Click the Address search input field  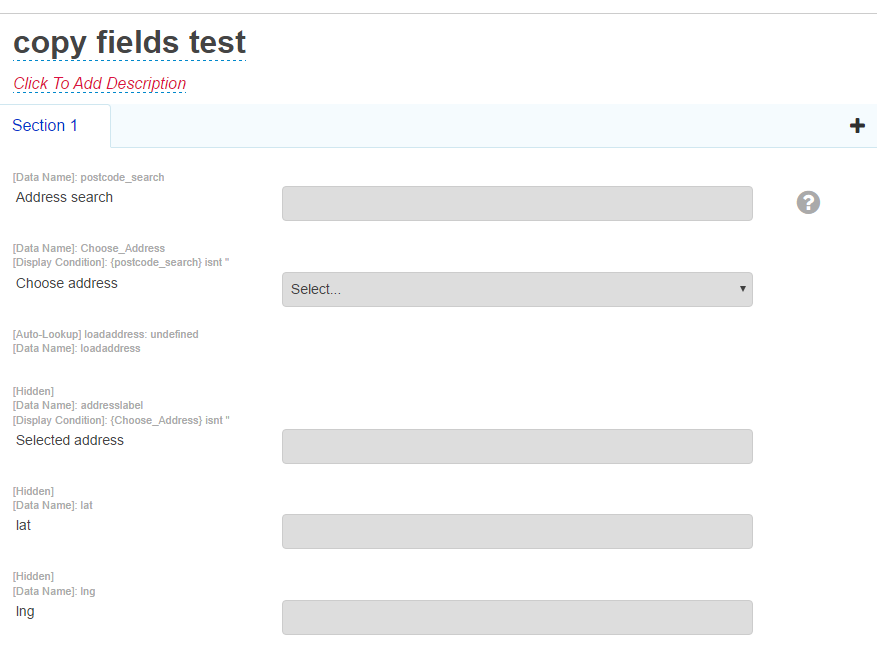coord(517,202)
